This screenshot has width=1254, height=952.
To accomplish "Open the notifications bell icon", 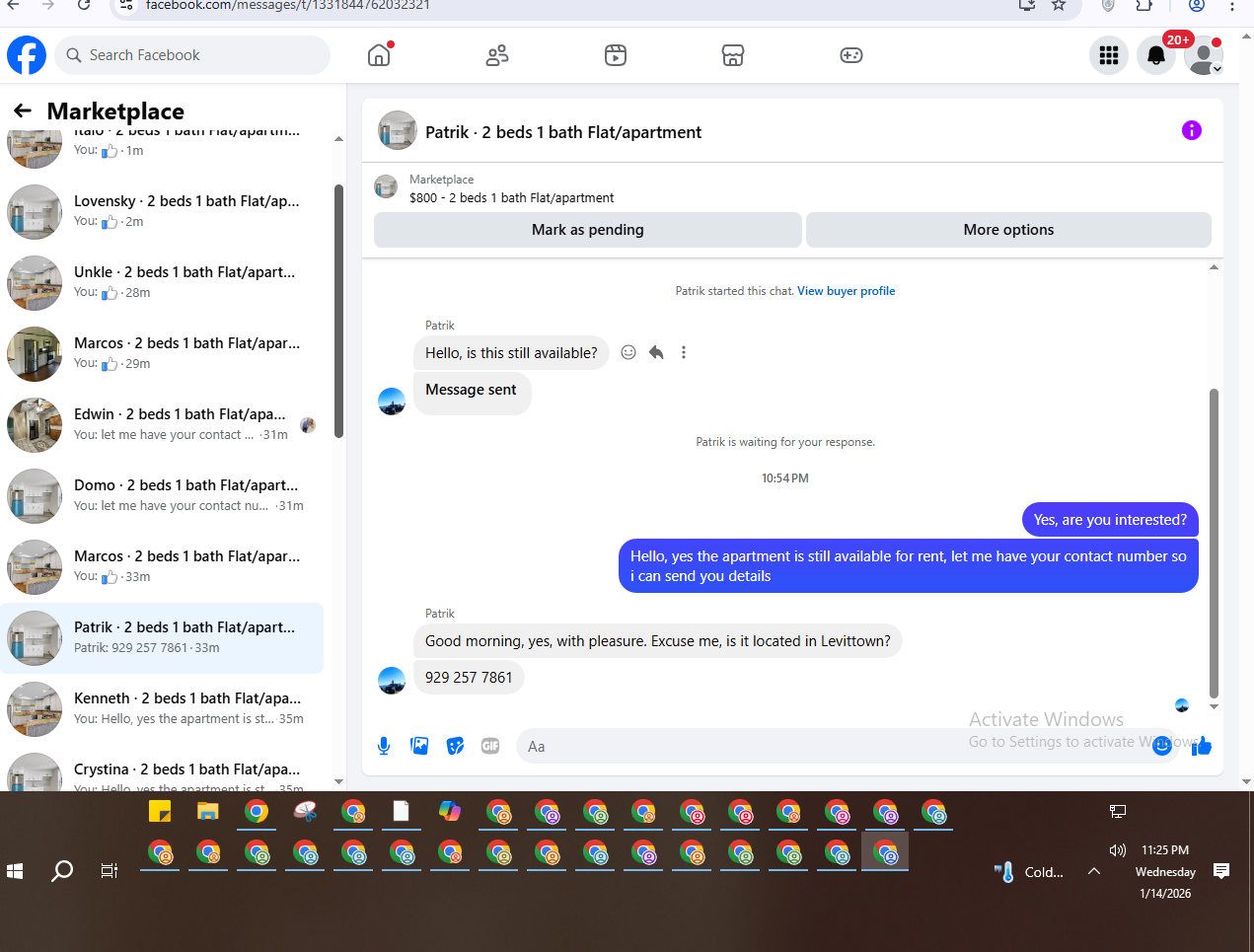I will tap(1156, 55).
